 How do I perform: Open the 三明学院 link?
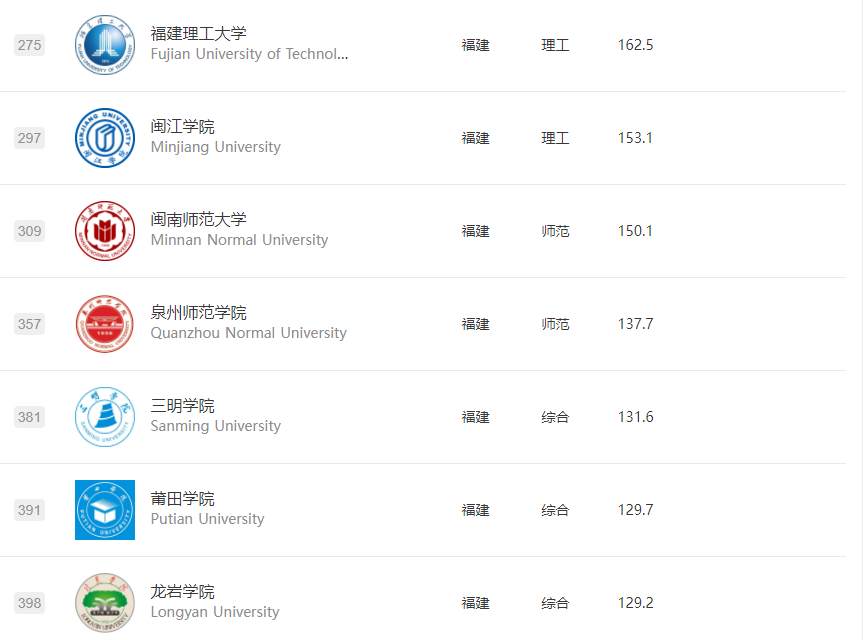point(182,406)
